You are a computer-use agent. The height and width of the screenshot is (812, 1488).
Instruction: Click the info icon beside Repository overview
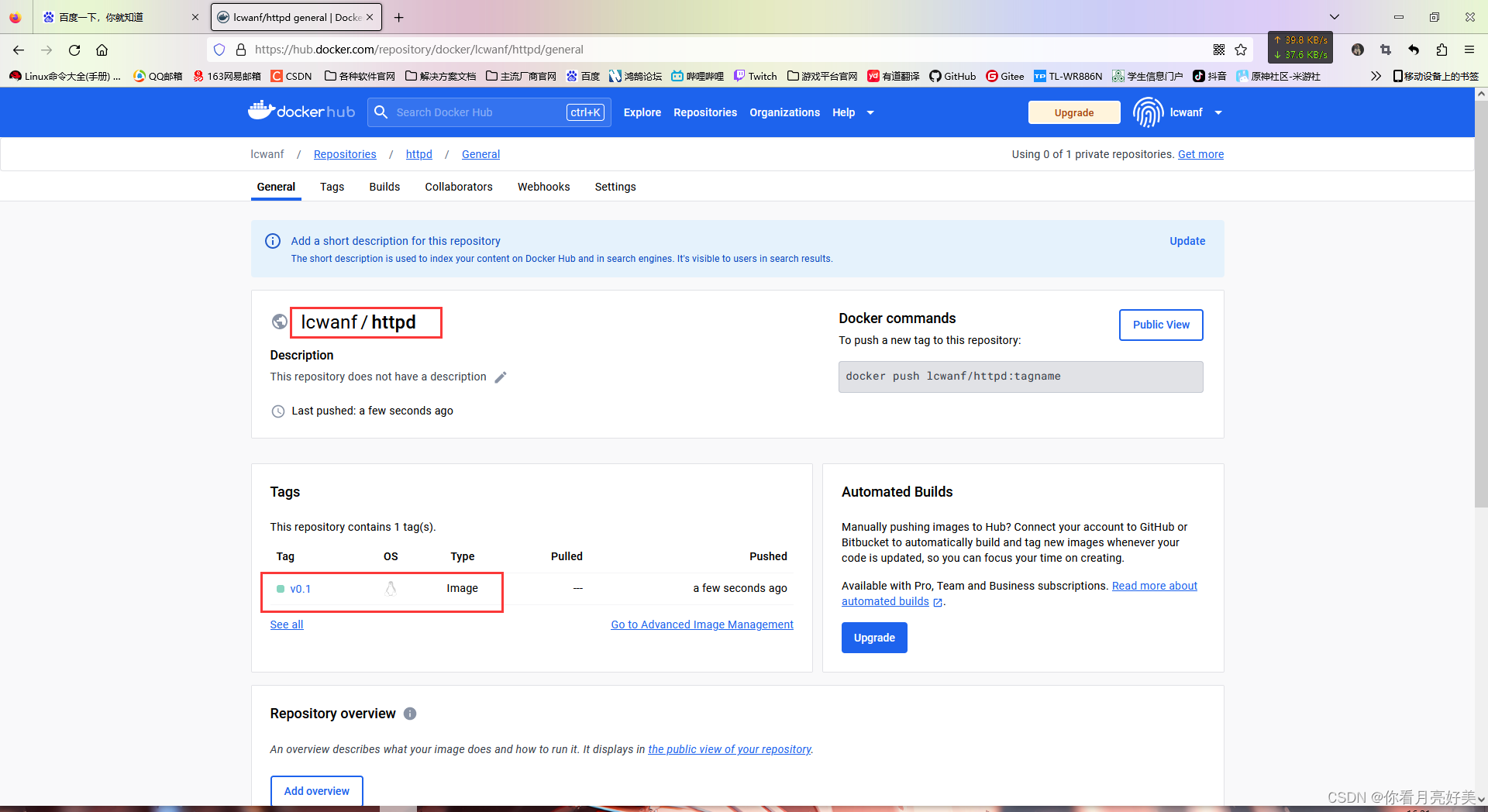pyautogui.click(x=410, y=714)
